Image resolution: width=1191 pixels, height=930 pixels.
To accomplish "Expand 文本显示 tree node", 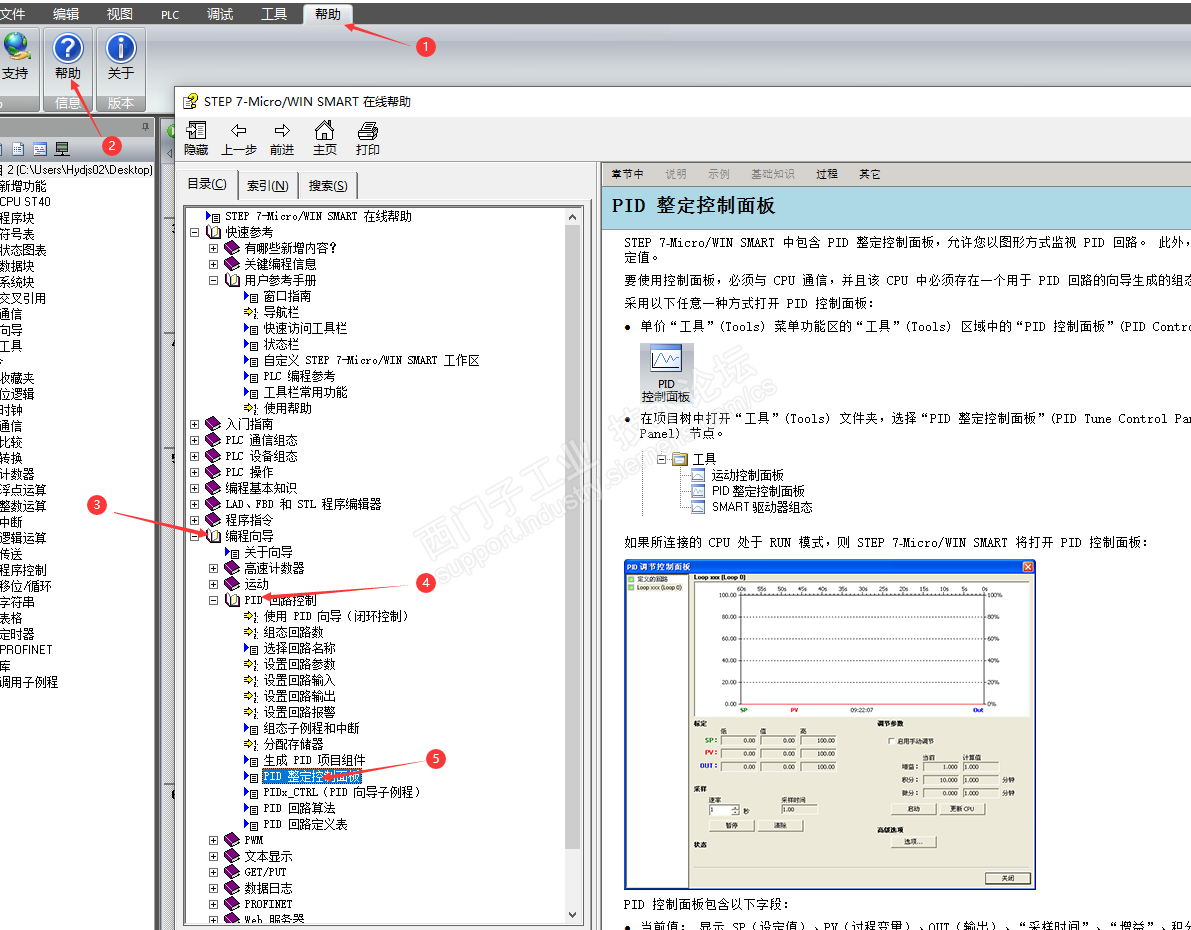I will click(213, 856).
